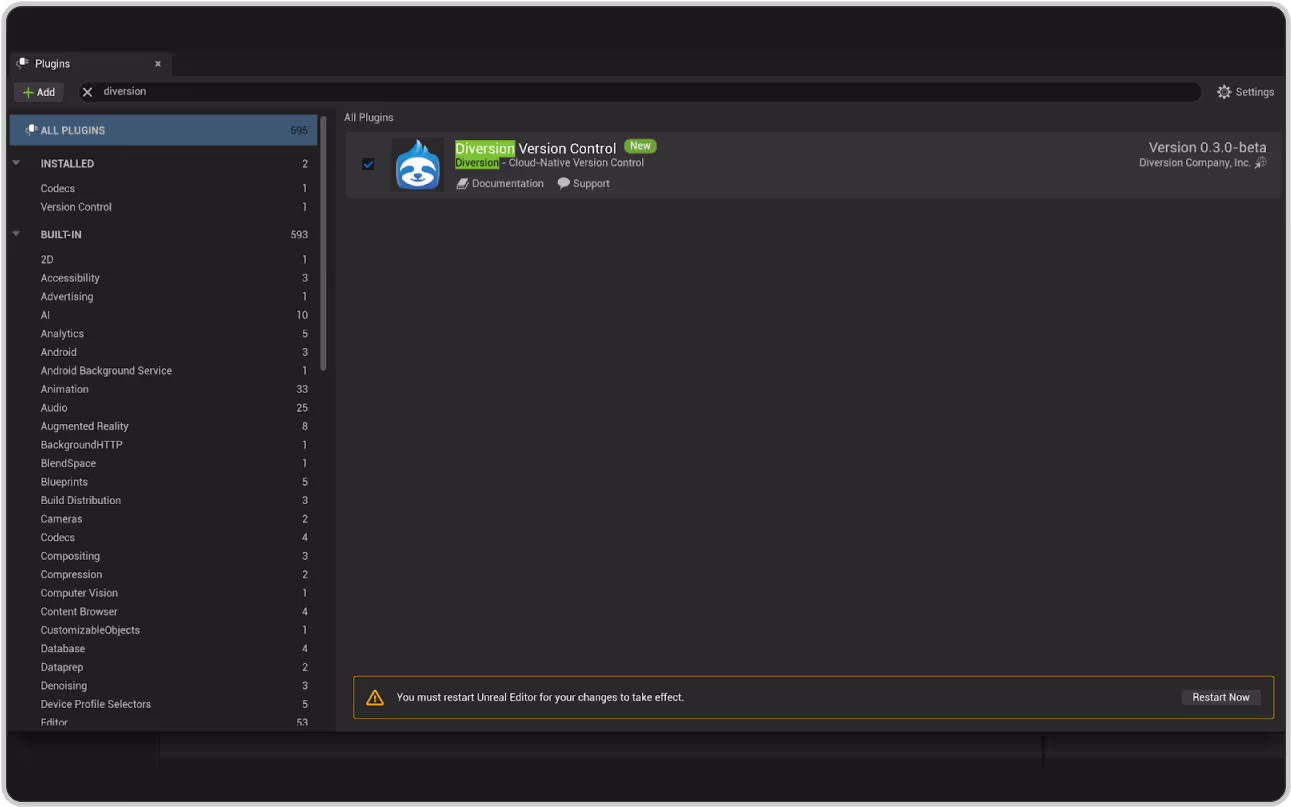
Task: Click Restart Now button
Action: tap(1221, 697)
